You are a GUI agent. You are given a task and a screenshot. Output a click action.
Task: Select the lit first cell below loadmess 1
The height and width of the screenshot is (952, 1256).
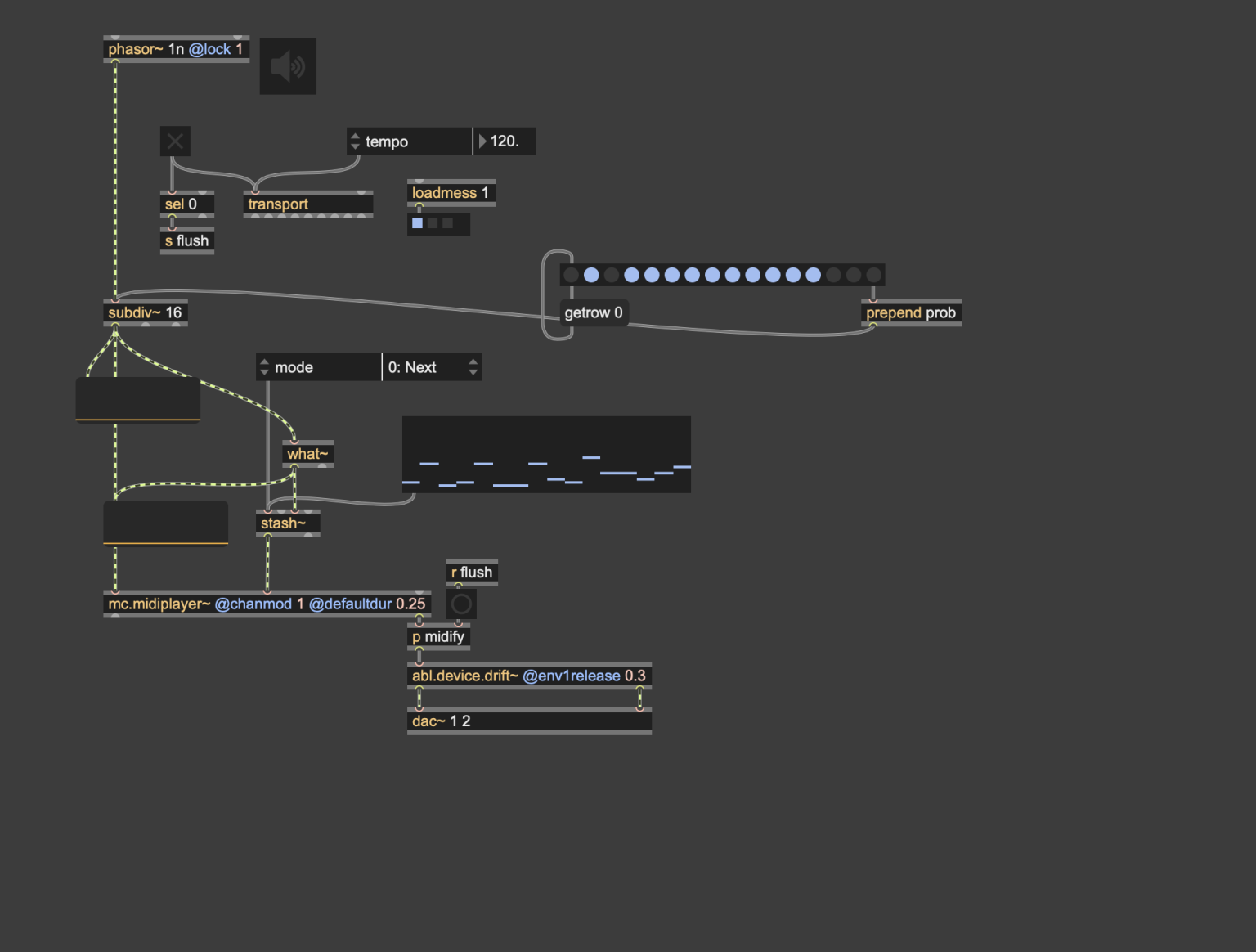point(418,223)
